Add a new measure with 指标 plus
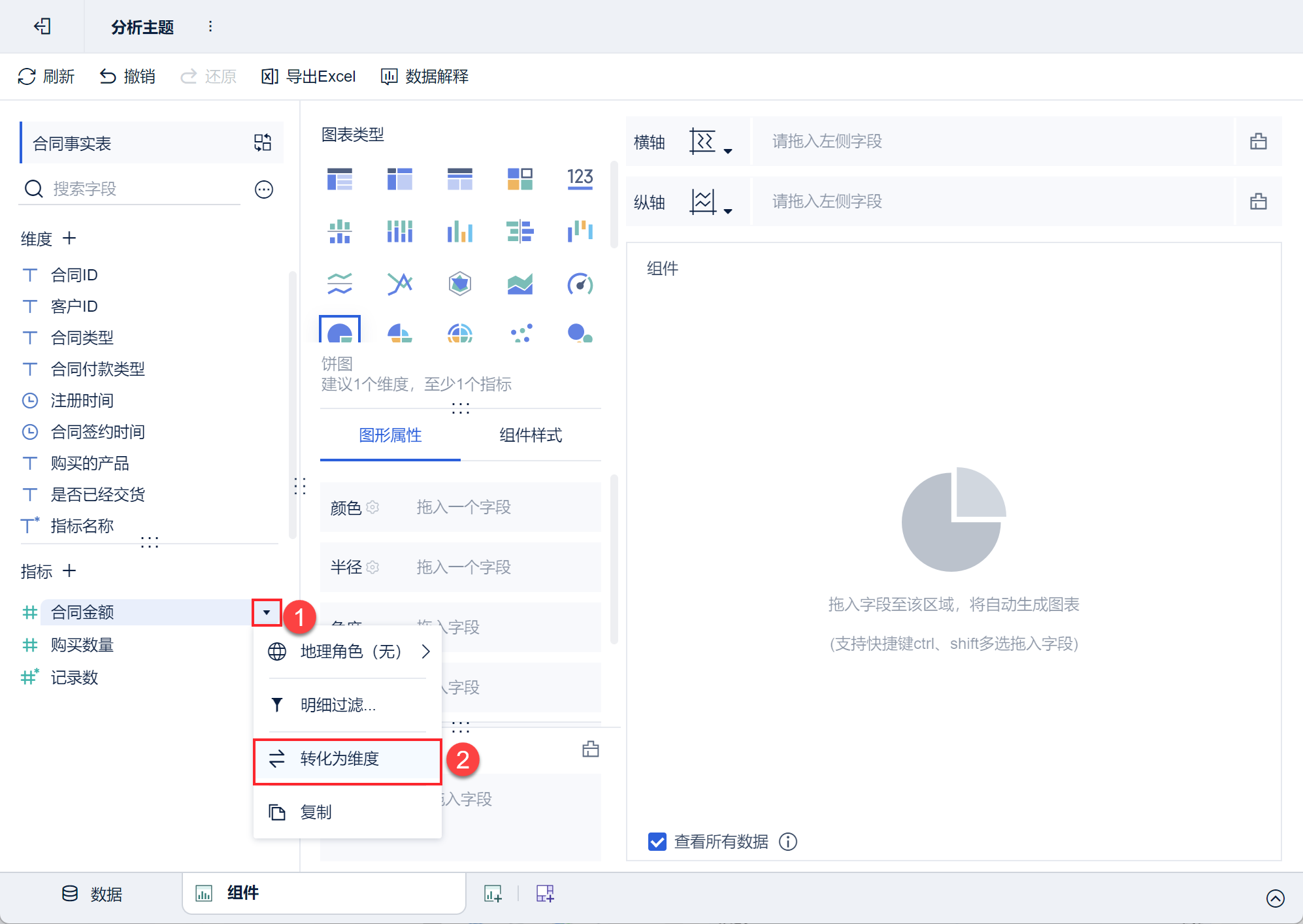This screenshot has height=924, width=1303. [x=69, y=570]
